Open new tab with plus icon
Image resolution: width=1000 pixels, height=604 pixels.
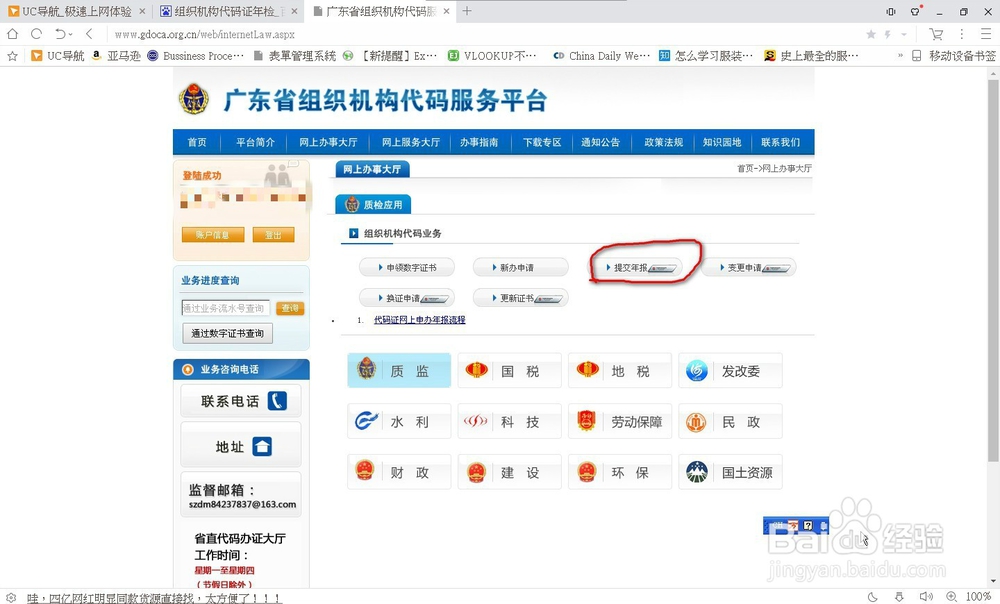point(467,11)
